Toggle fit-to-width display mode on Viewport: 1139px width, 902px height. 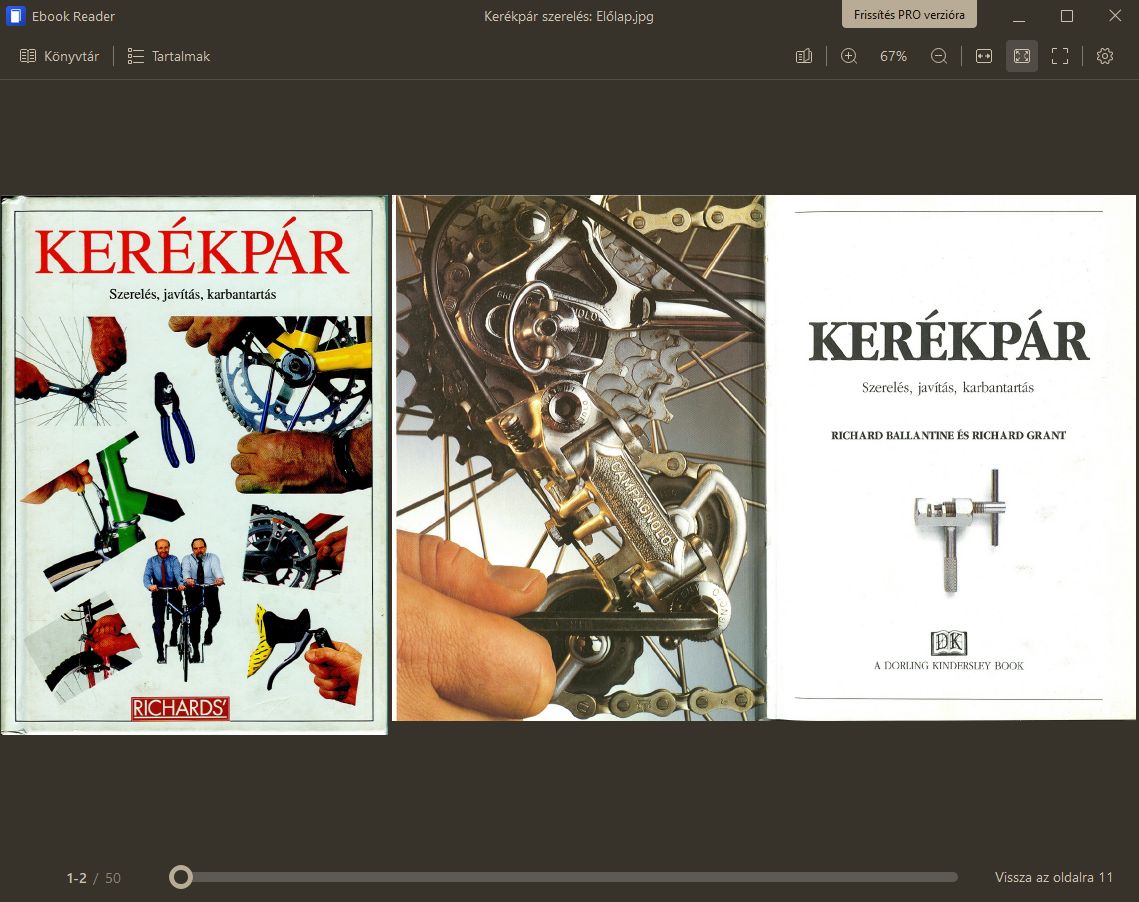tap(984, 56)
